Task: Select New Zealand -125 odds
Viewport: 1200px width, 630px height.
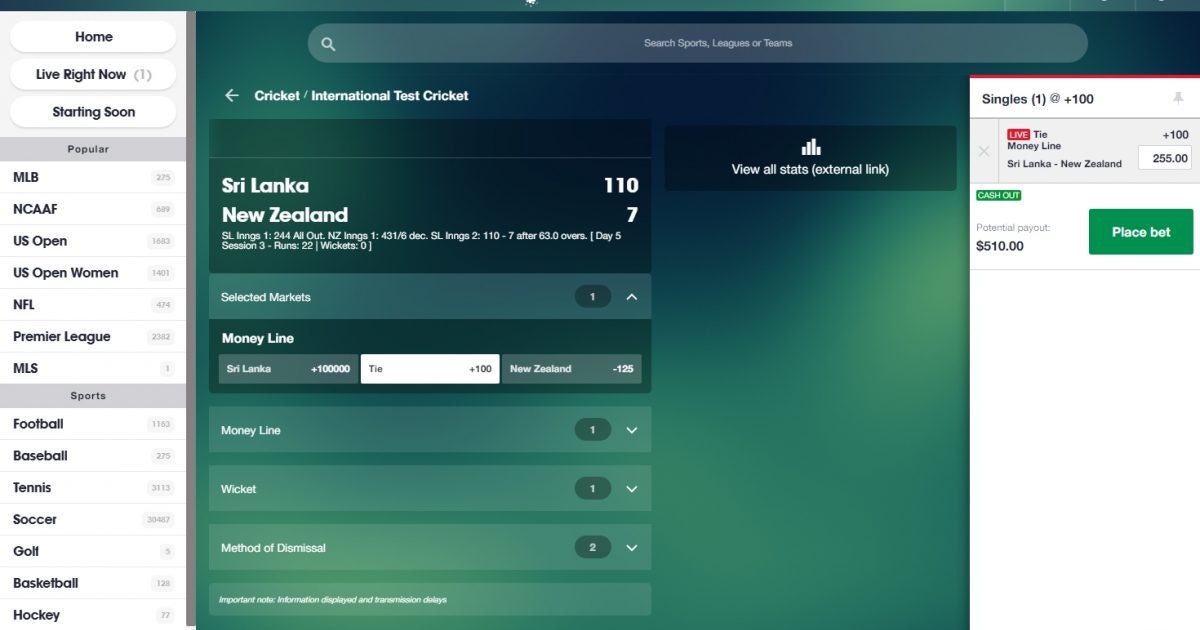Action: click(x=571, y=369)
